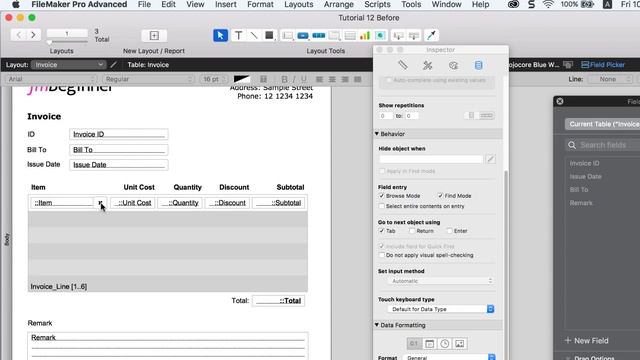Open the Appearance tab in Inspector
640x360 pixels.
pos(453,65)
